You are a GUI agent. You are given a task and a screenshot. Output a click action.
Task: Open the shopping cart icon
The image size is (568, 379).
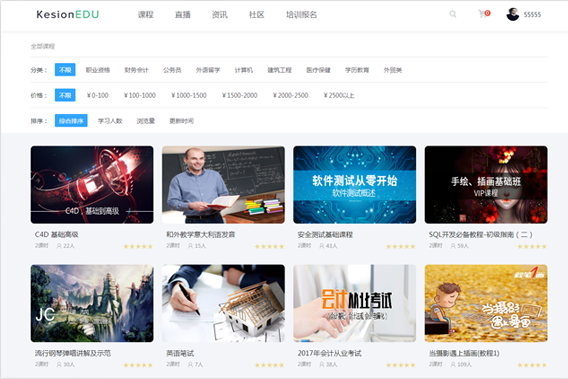coord(483,14)
